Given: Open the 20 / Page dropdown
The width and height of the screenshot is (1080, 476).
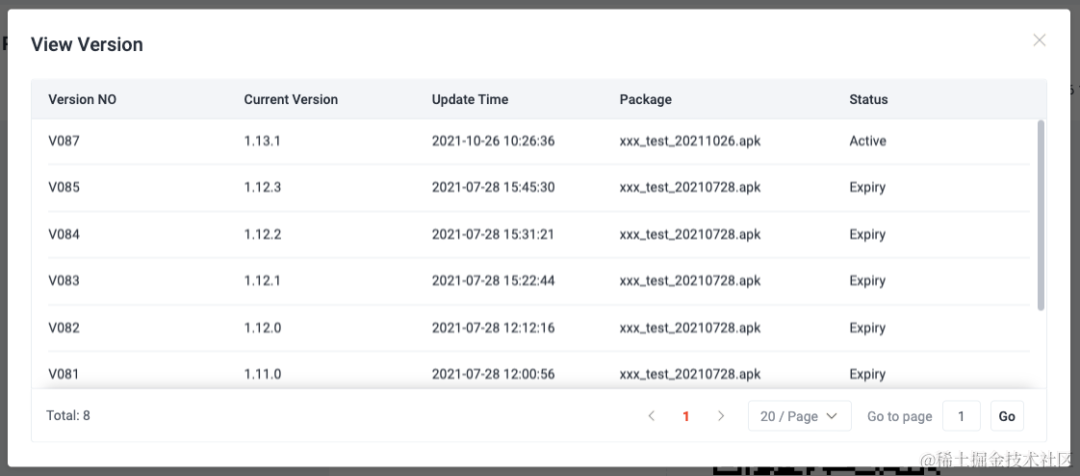Looking at the screenshot, I should [x=799, y=416].
